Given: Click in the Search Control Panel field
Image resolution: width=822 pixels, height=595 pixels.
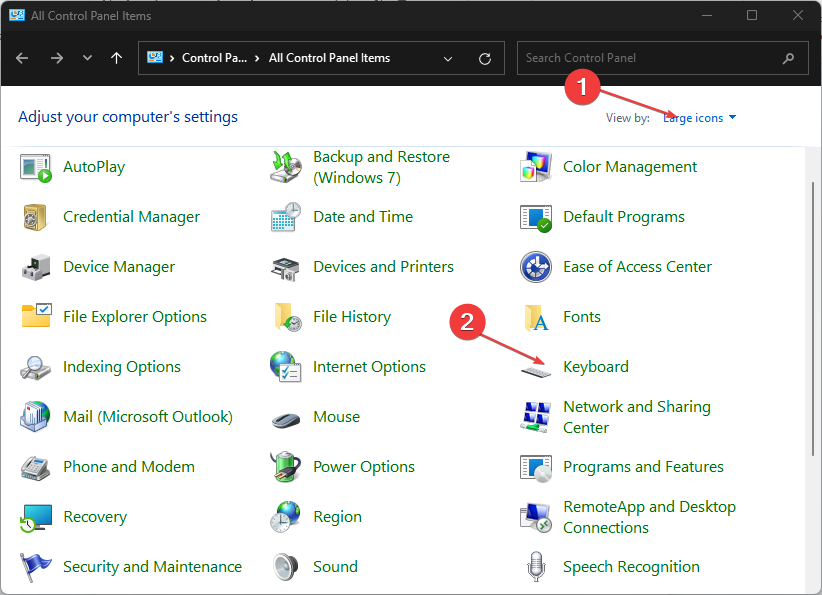Looking at the screenshot, I should (650, 58).
